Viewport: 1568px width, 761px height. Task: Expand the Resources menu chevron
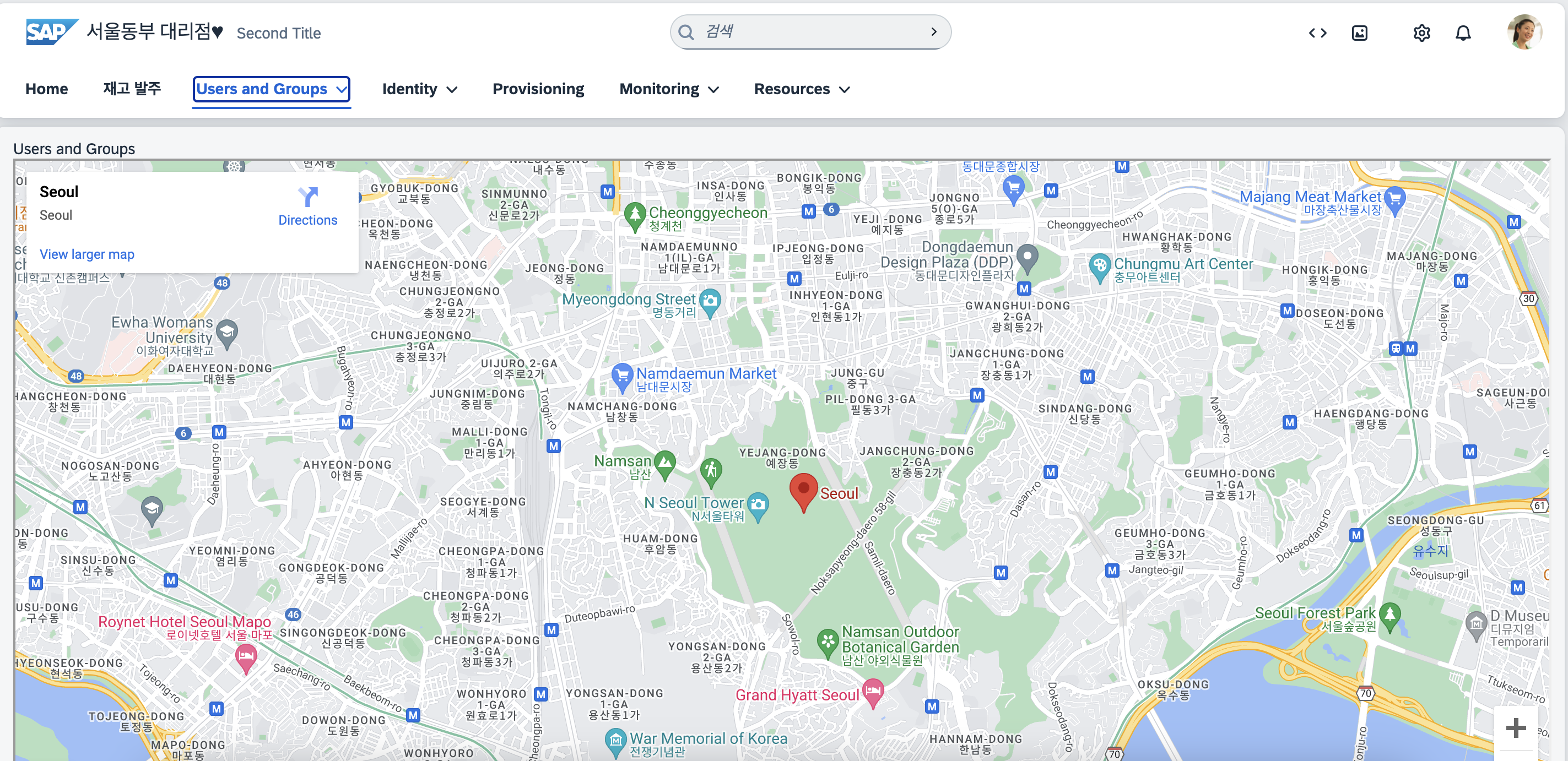844,90
